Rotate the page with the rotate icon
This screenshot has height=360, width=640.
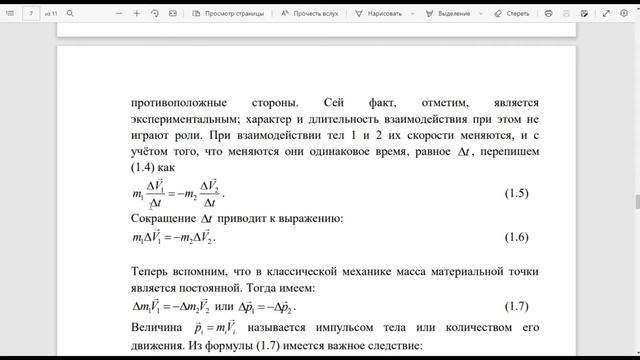155,13
